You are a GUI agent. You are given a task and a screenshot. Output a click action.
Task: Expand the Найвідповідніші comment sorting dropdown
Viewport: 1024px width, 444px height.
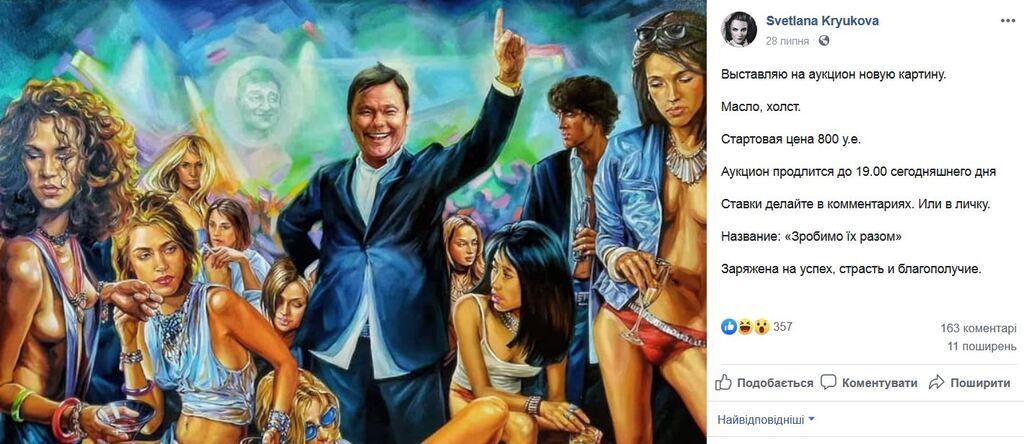click(766, 419)
